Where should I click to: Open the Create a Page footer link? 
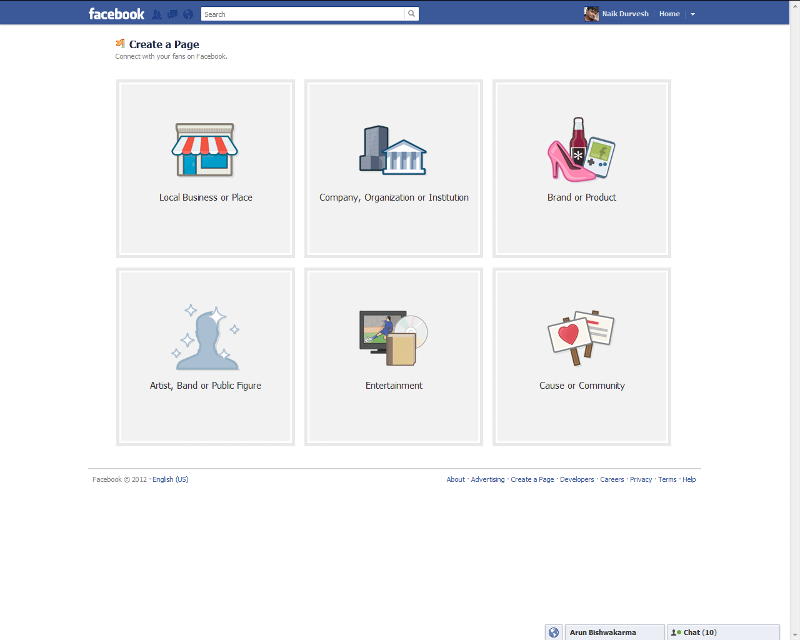point(532,479)
